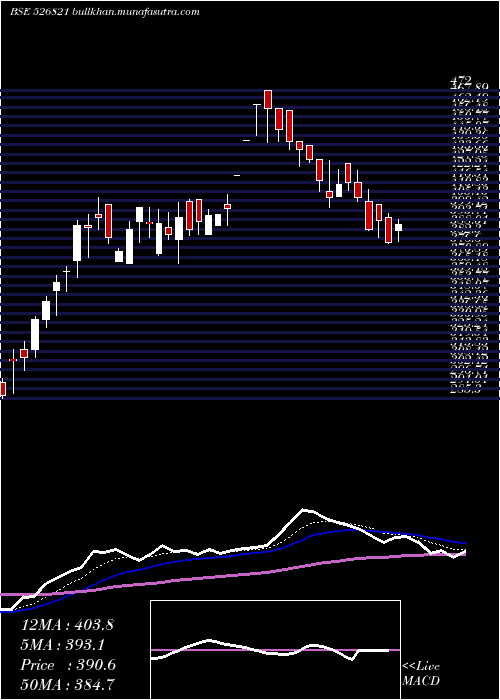
Task: Click the 472 top price label
Action: tap(461, 80)
